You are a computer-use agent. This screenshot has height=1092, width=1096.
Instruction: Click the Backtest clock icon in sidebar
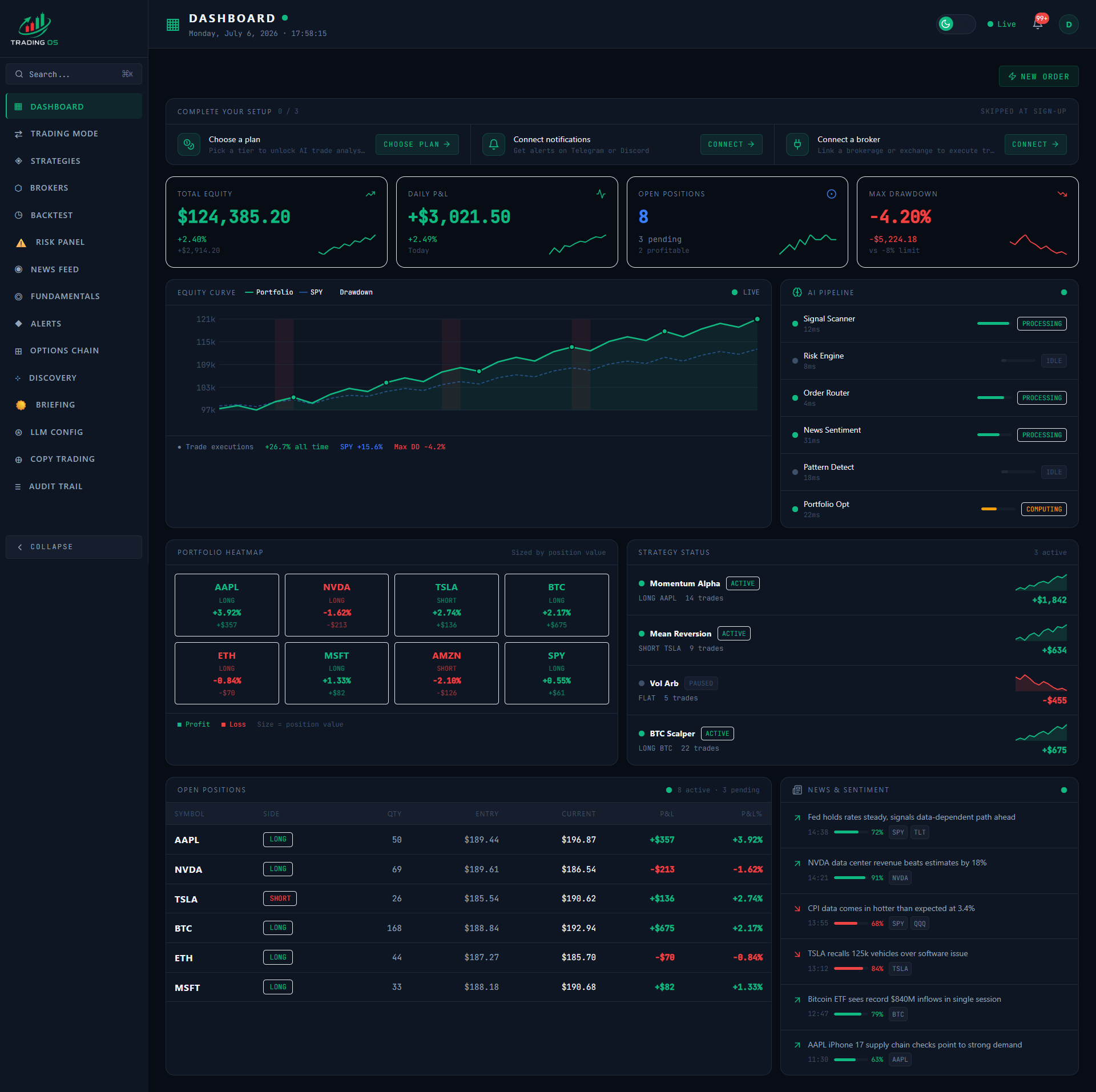pos(18,215)
